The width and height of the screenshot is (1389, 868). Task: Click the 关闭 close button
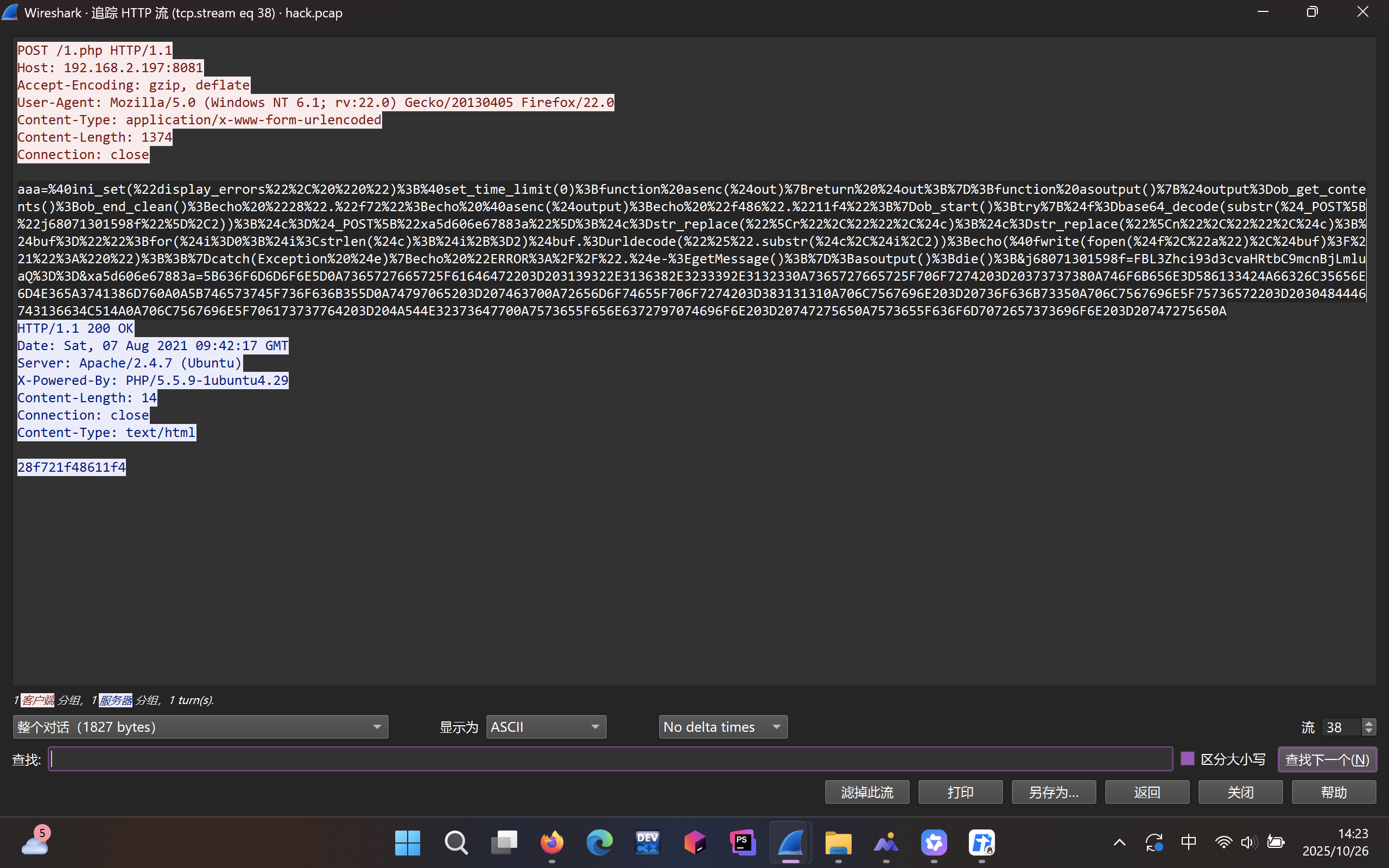point(1240,792)
